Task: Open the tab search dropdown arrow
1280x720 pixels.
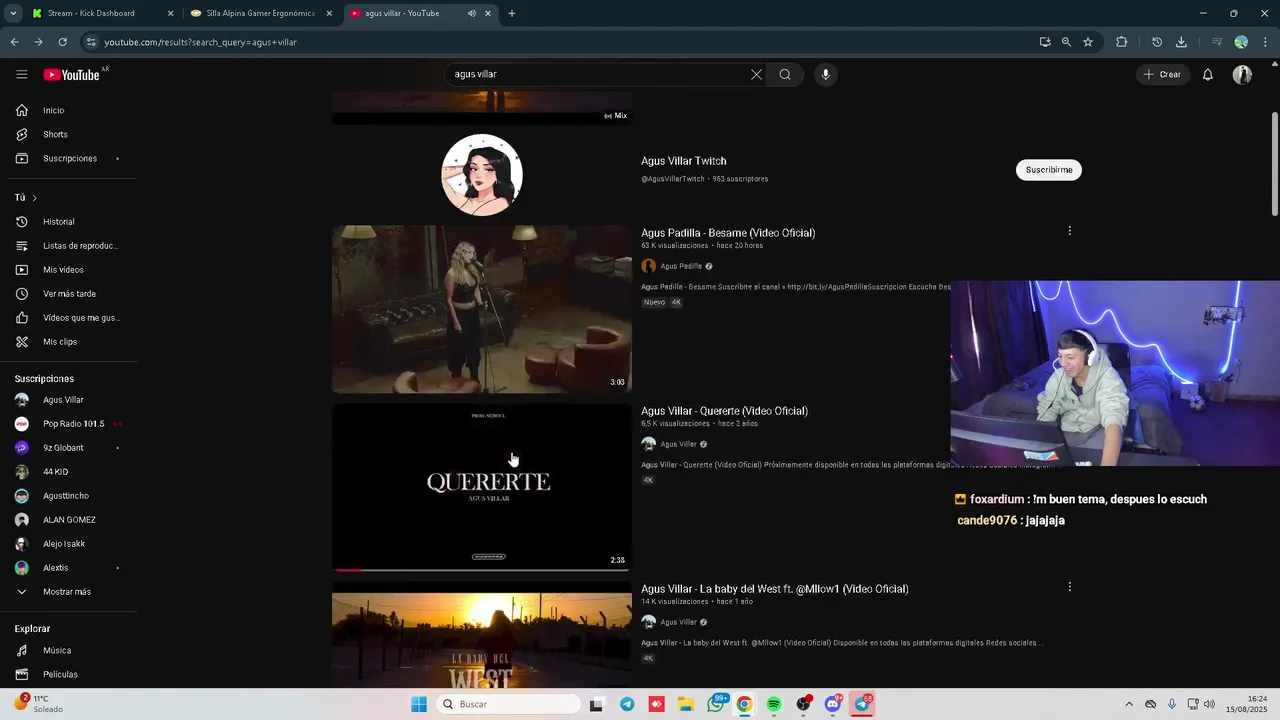Action: pyautogui.click(x=13, y=13)
